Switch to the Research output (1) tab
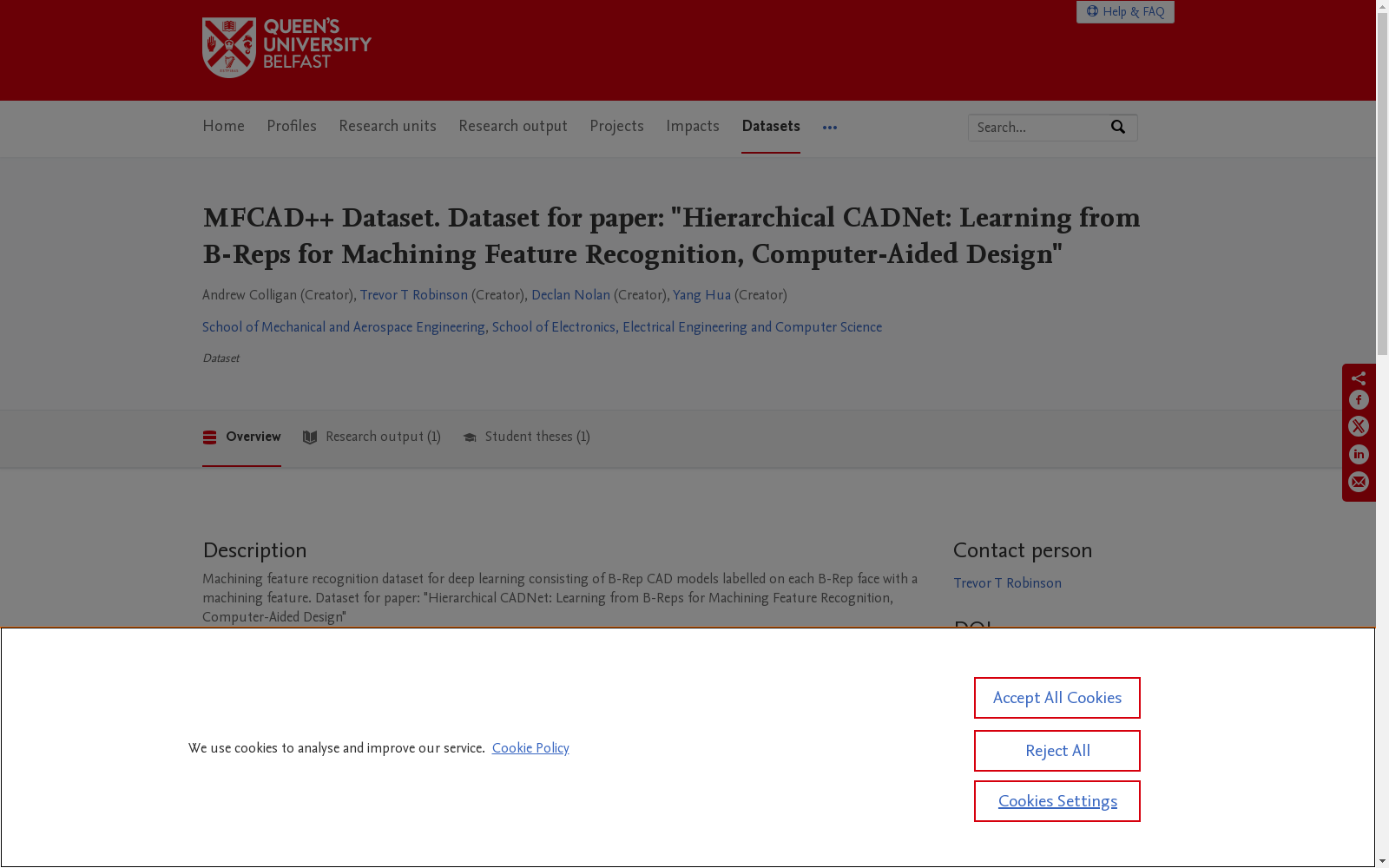 tap(372, 437)
